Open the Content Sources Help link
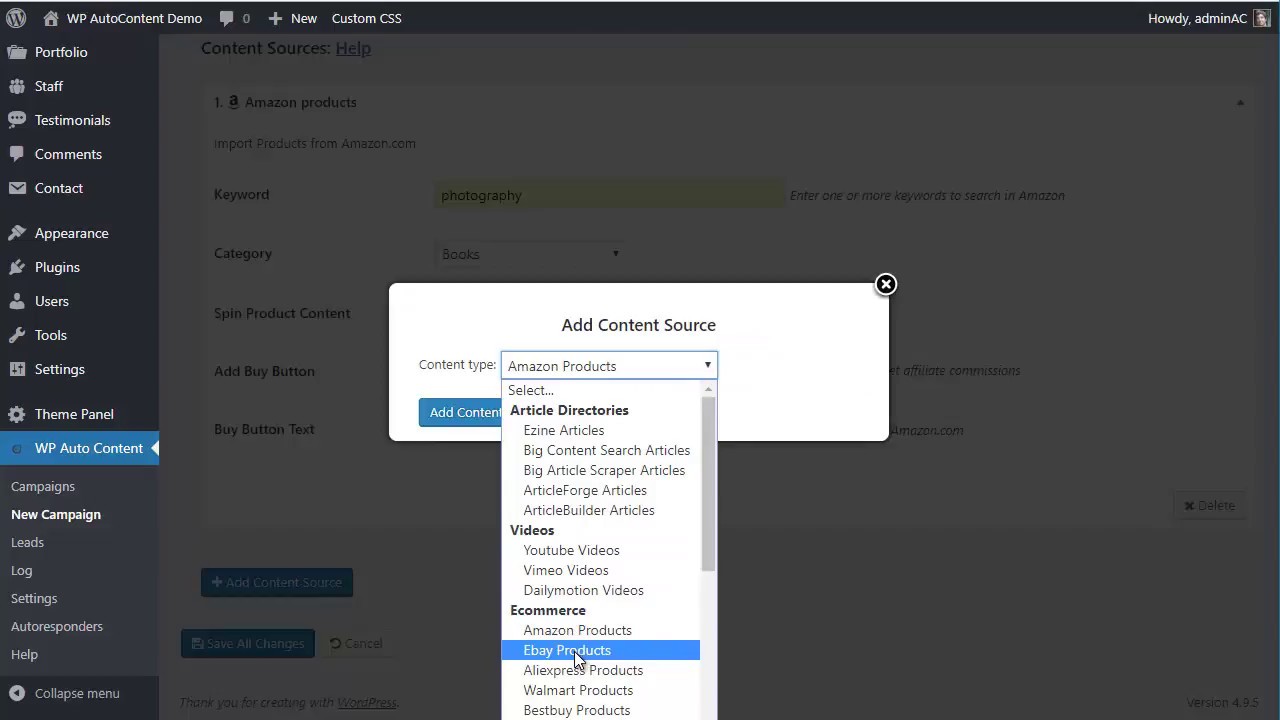The width and height of the screenshot is (1280, 720). (x=353, y=48)
